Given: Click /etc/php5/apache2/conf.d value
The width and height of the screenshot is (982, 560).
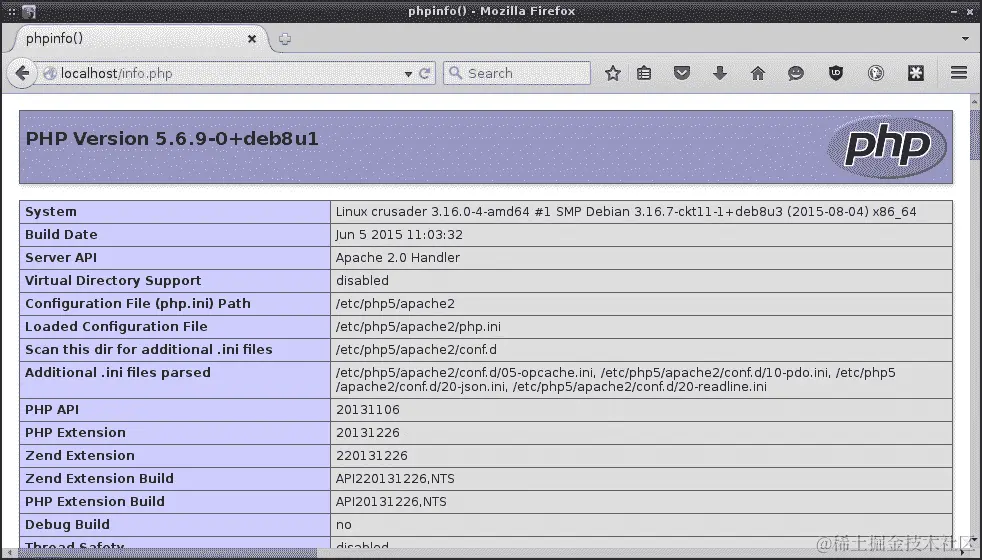Looking at the screenshot, I should click(416, 350).
